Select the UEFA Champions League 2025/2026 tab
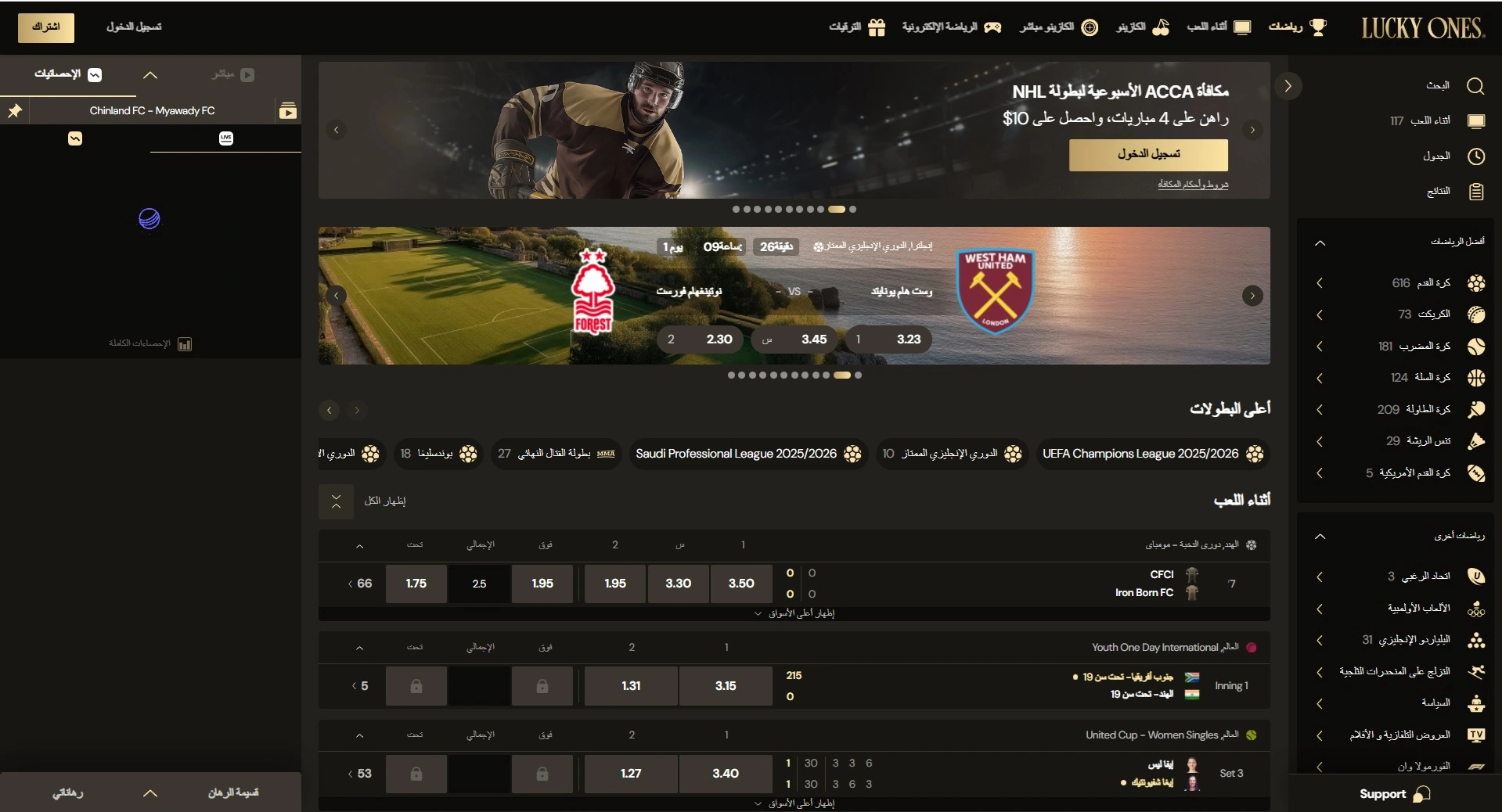 (x=1151, y=454)
